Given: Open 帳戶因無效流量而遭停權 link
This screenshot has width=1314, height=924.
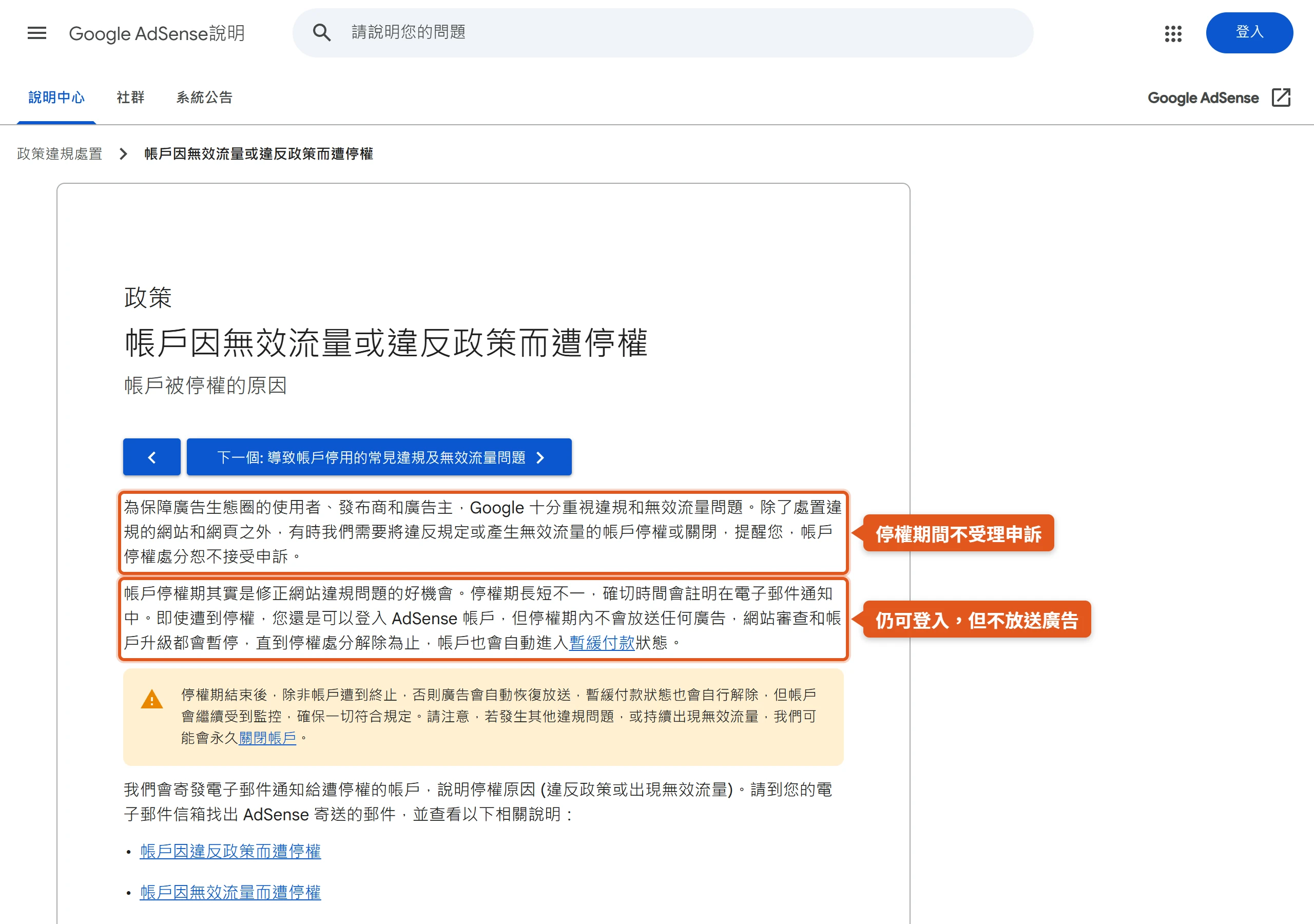Looking at the screenshot, I should [x=230, y=893].
